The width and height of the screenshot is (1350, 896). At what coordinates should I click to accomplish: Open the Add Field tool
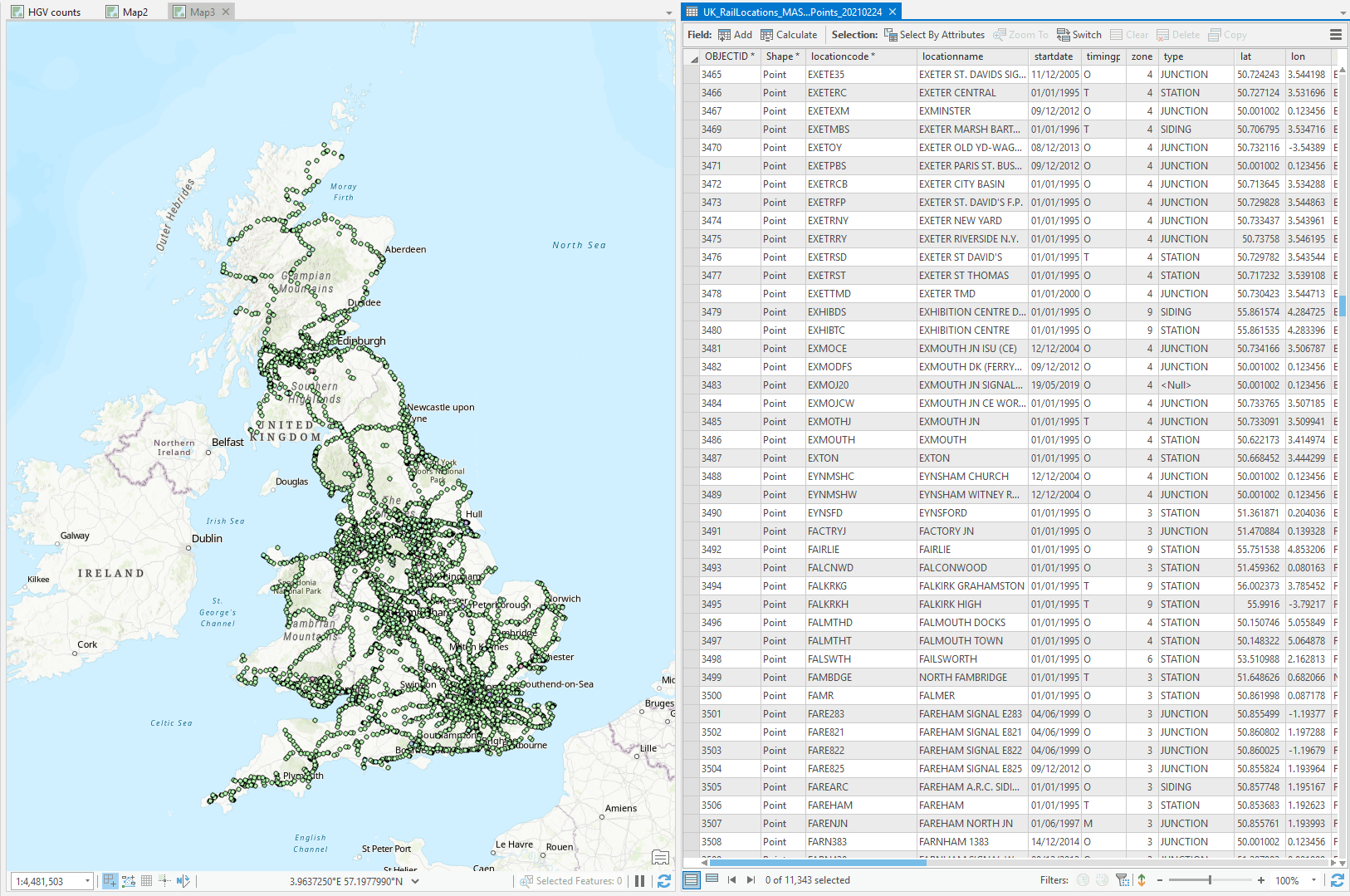click(x=735, y=35)
